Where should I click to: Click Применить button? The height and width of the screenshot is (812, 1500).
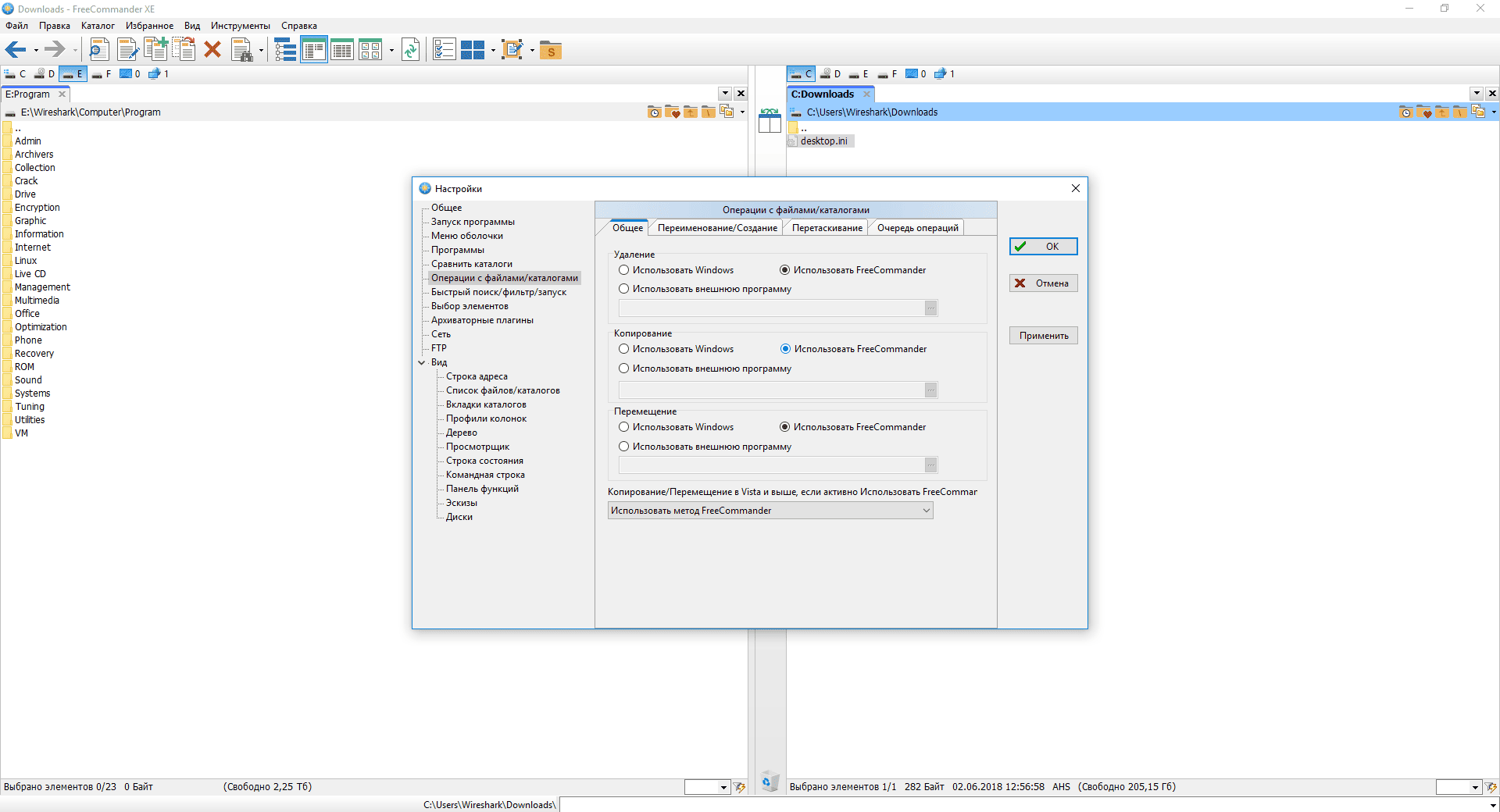pyautogui.click(x=1044, y=336)
